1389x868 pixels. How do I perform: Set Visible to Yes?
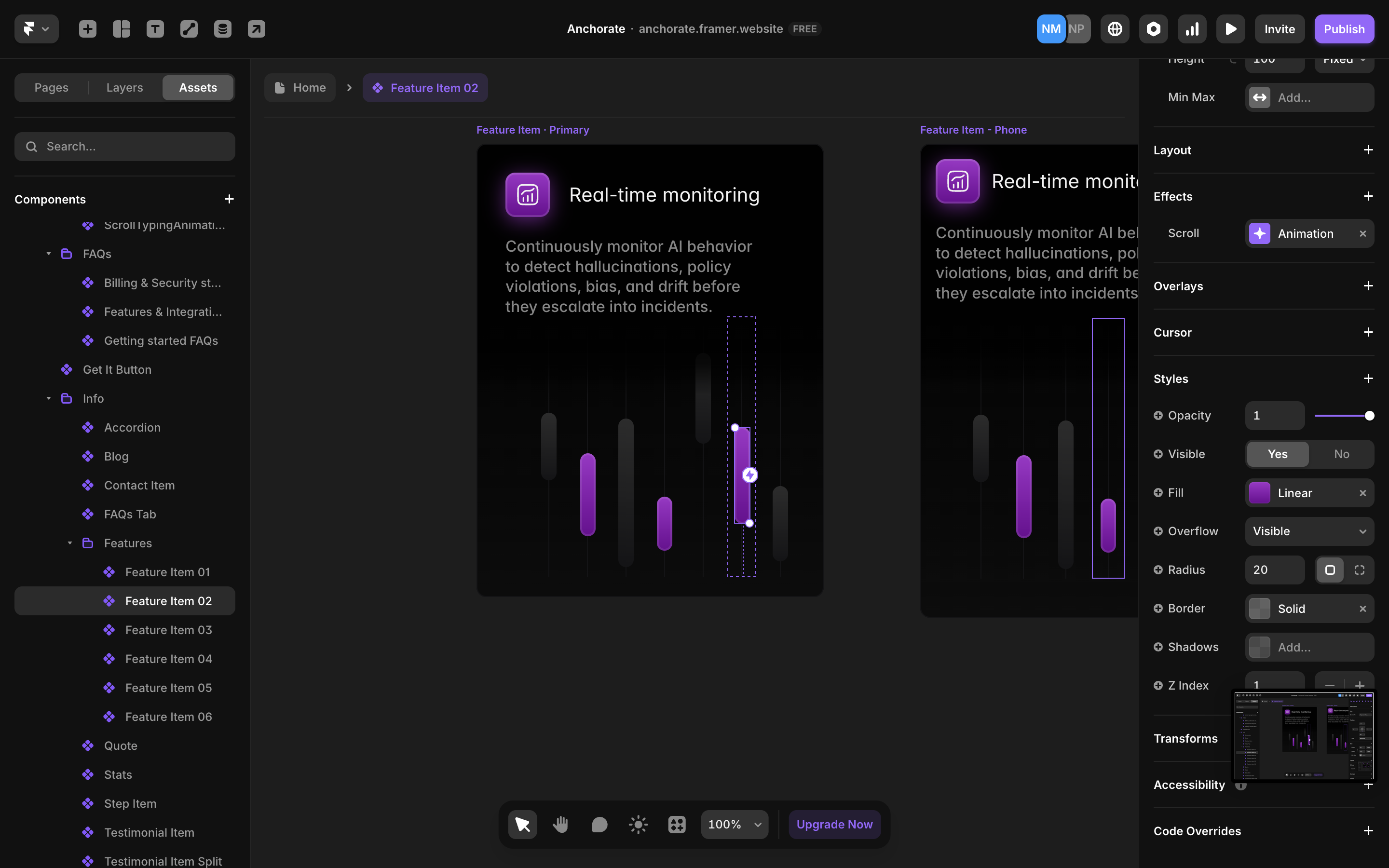point(1277,454)
